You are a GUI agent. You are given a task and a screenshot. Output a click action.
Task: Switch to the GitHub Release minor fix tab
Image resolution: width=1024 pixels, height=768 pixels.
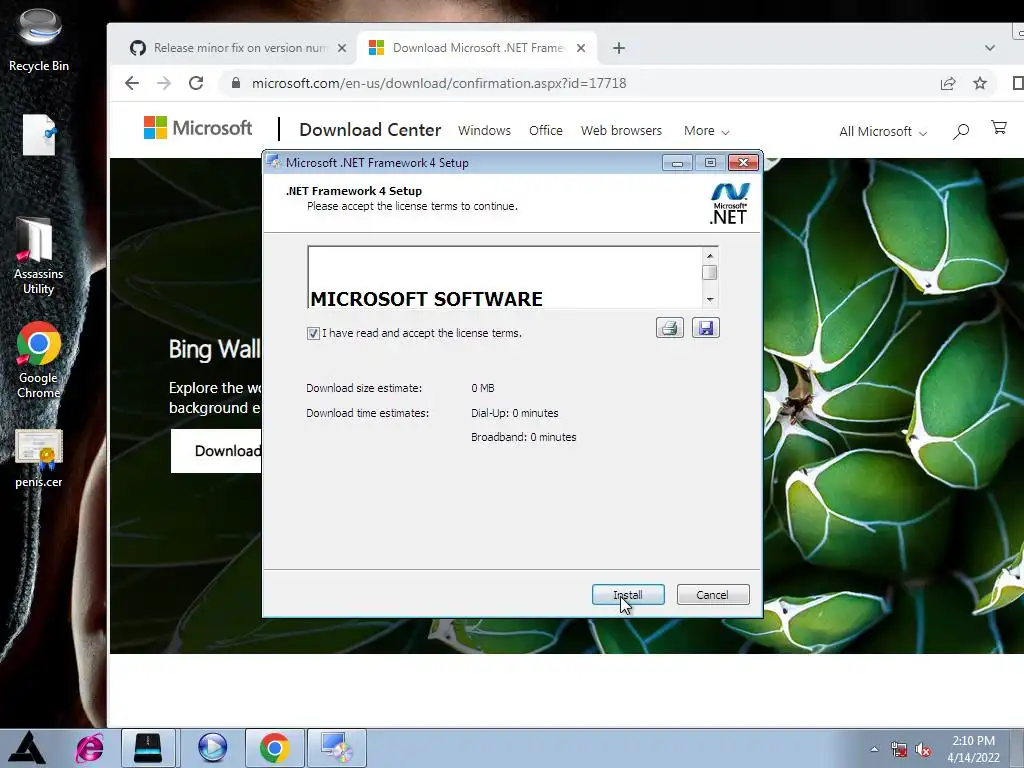(x=238, y=48)
